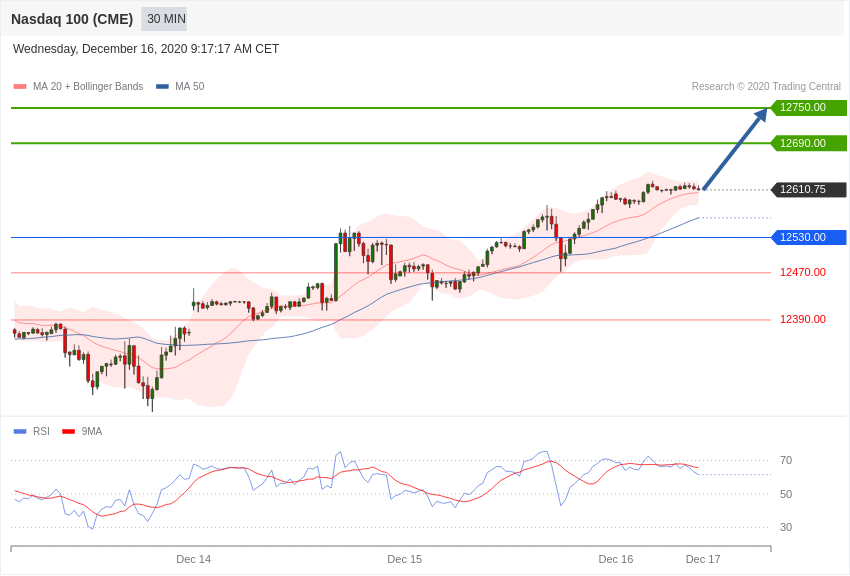The width and height of the screenshot is (850, 576).
Task: Click the Nasdaq 100 (CME) title
Action: tap(72, 19)
